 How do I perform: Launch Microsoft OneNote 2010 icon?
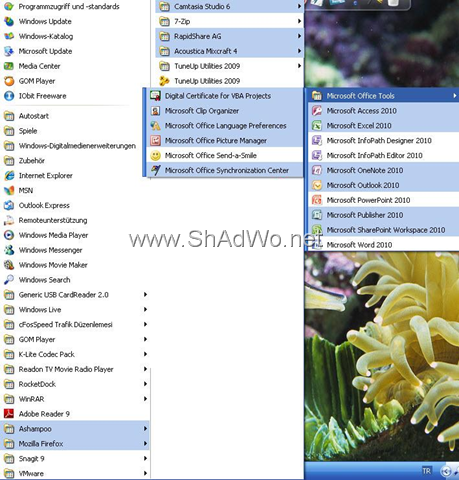pos(317,170)
